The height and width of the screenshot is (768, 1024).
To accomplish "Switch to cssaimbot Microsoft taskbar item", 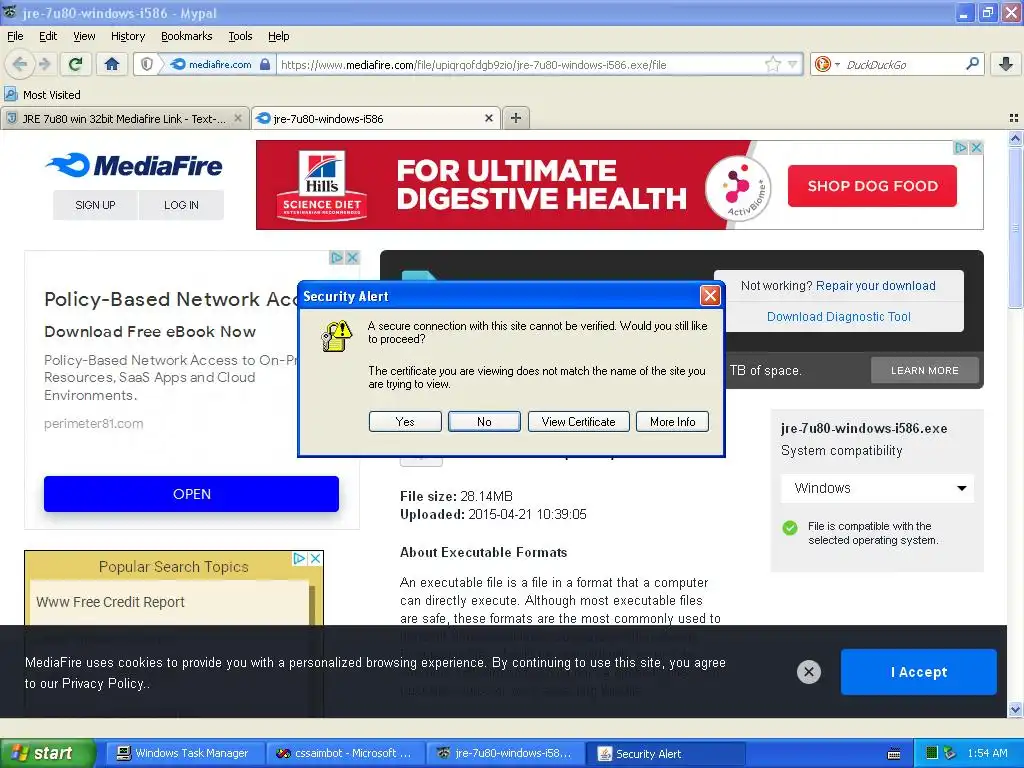I will tap(344, 753).
